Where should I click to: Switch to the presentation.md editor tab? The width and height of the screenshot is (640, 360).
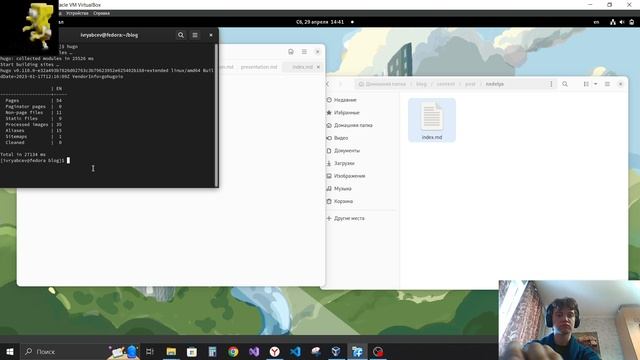coord(259,67)
